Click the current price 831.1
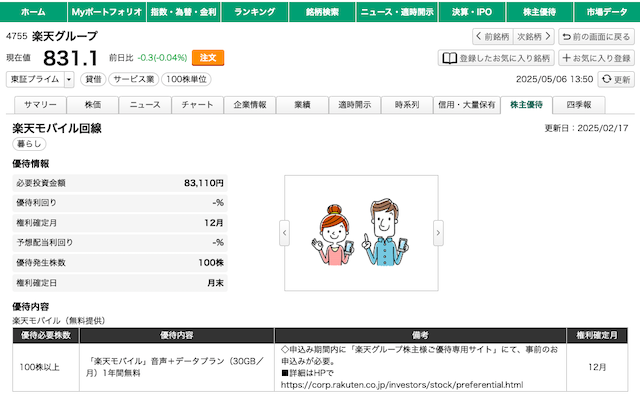The width and height of the screenshot is (640, 395). (x=71, y=58)
